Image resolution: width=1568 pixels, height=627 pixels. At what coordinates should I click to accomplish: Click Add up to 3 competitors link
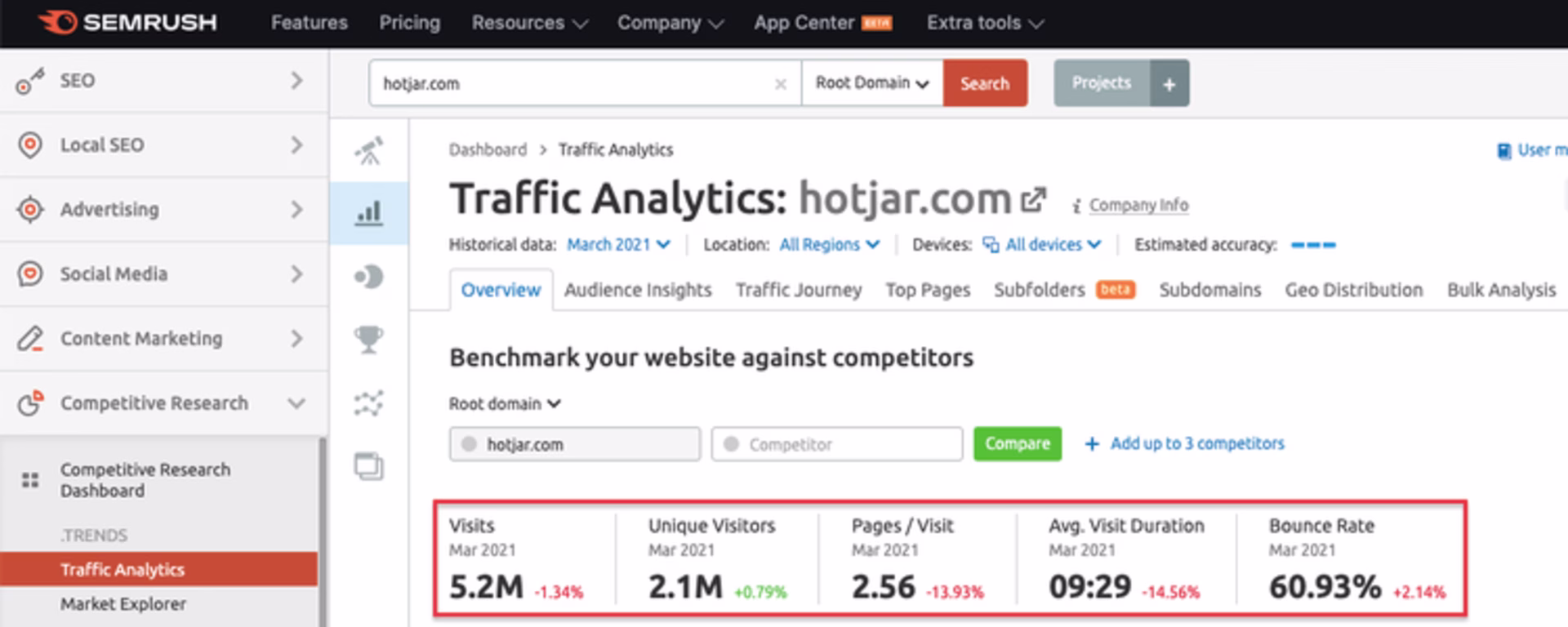1196,444
